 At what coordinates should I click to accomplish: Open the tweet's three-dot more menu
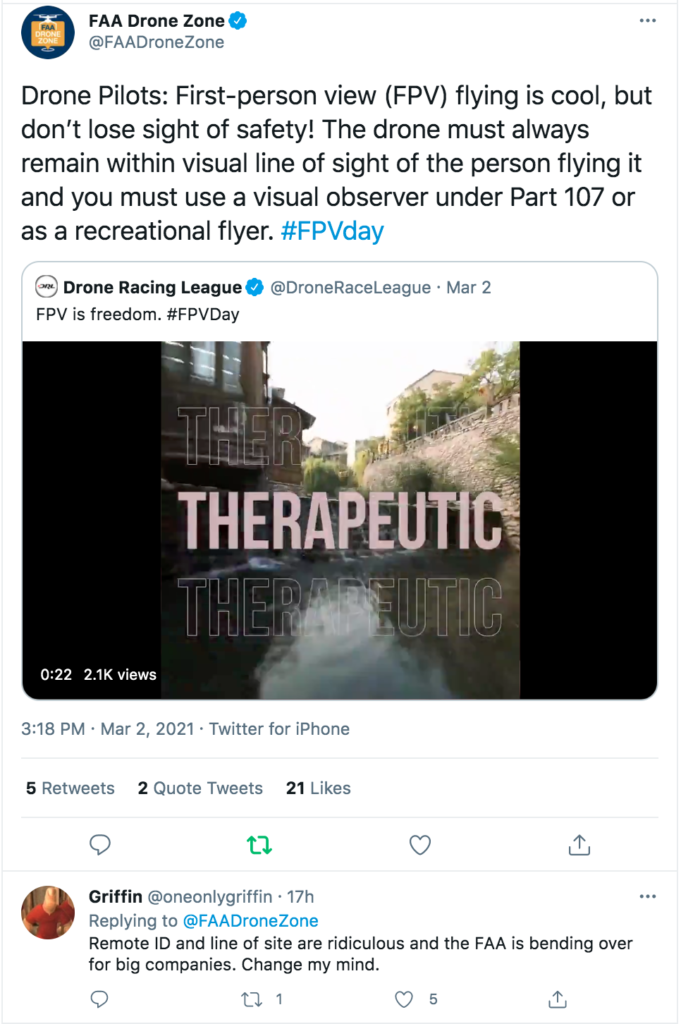(x=648, y=20)
